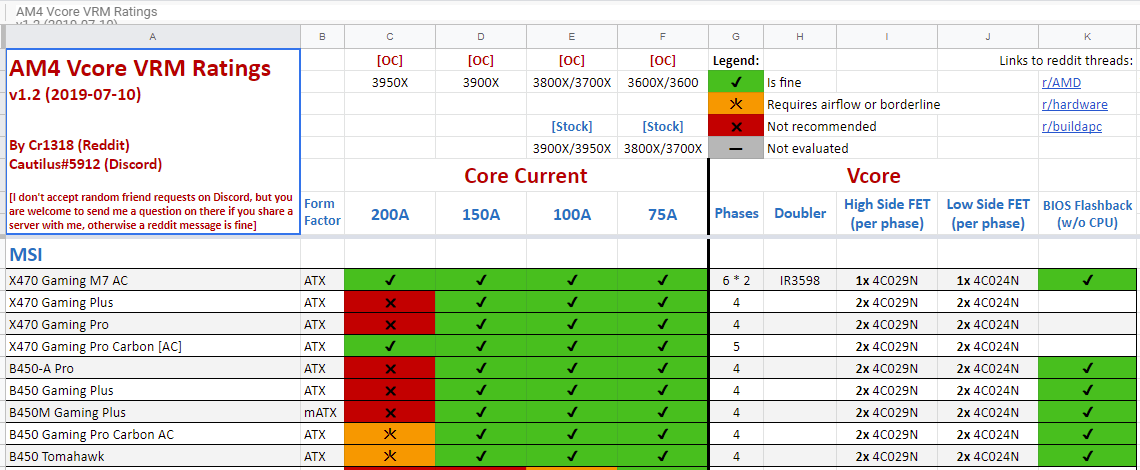Click the red 'Not recommended' X legend icon
The width and height of the screenshot is (1140, 470).
pos(736,126)
